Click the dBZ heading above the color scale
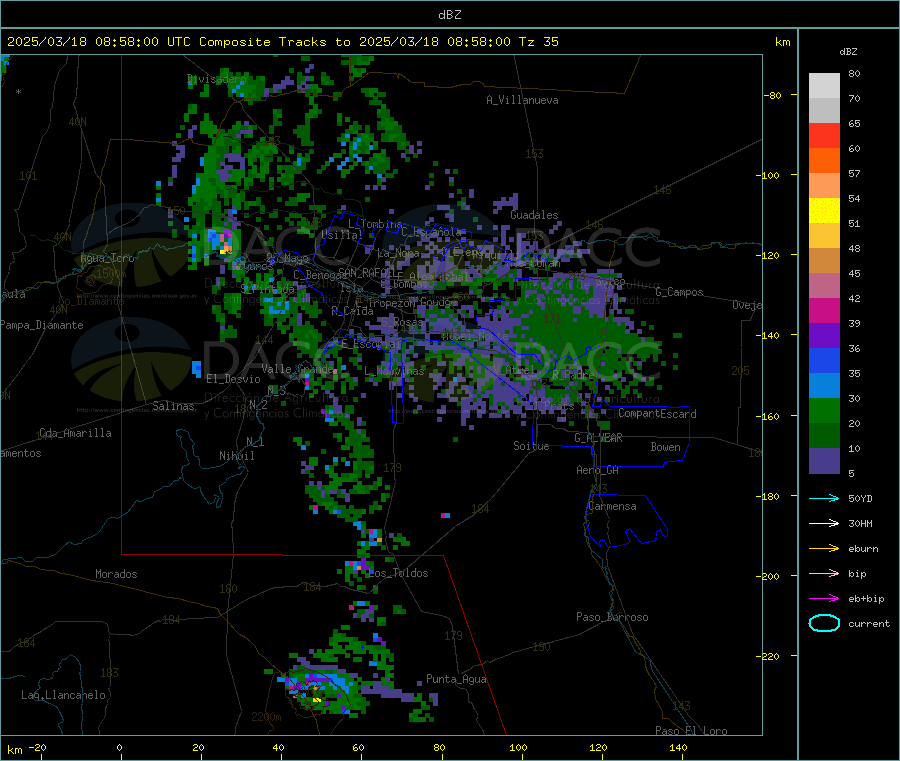The width and height of the screenshot is (900, 761). (848, 52)
